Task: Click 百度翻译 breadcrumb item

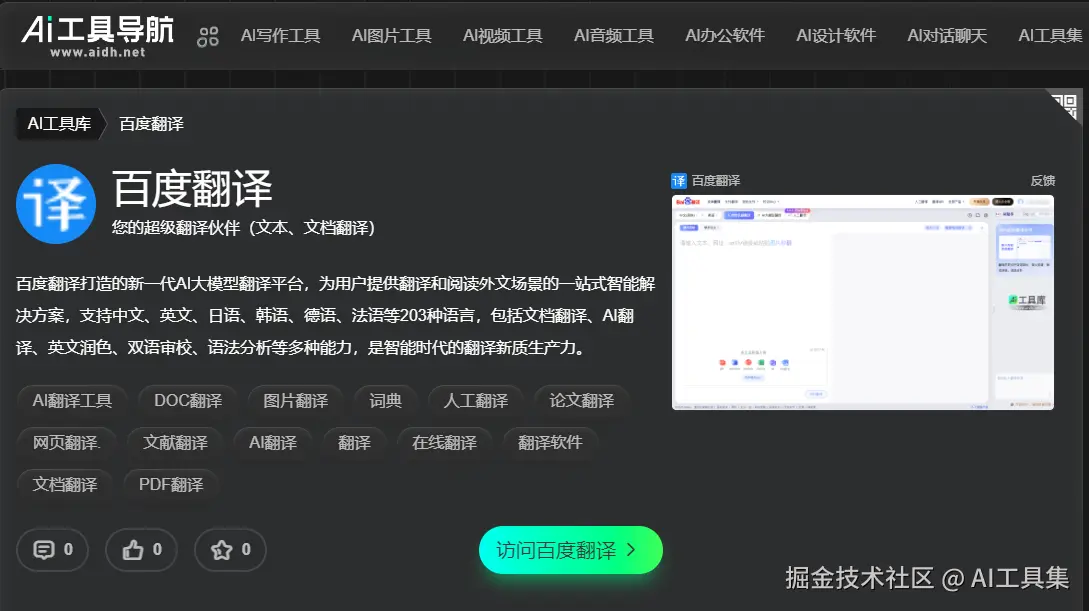Action: pyautogui.click(x=151, y=124)
